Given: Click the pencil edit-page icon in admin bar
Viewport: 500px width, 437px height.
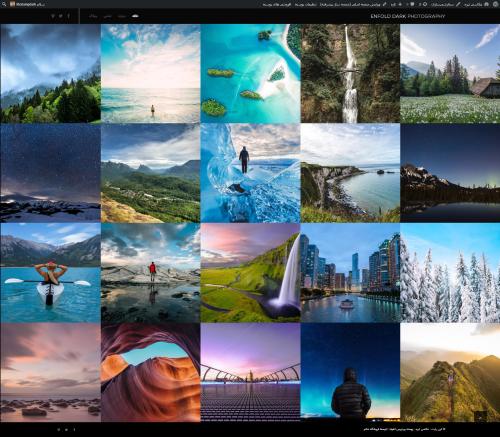Looking at the screenshot, I should pos(384,4).
